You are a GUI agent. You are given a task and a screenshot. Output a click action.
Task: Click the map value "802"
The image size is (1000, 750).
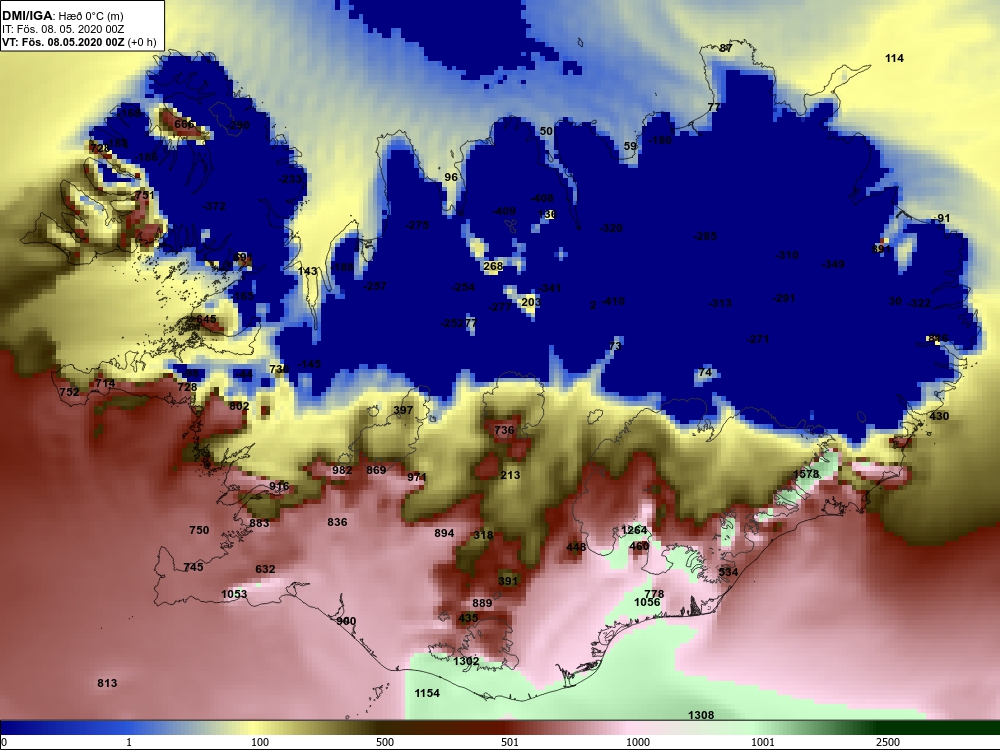coord(239,406)
